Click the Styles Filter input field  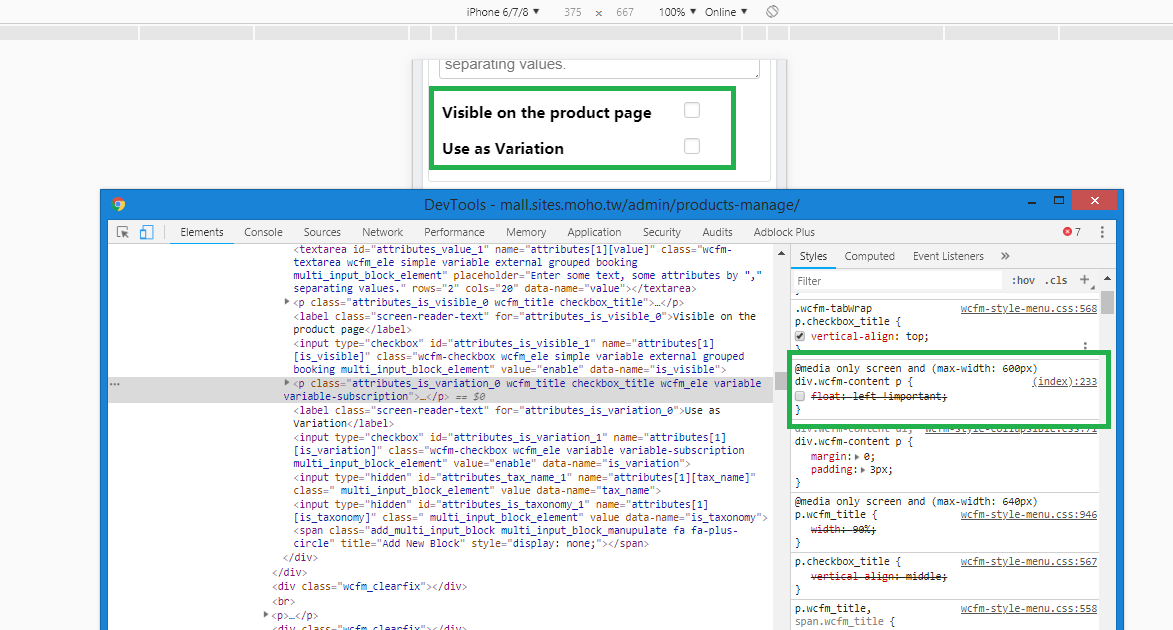pyautogui.click(x=897, y=281)
